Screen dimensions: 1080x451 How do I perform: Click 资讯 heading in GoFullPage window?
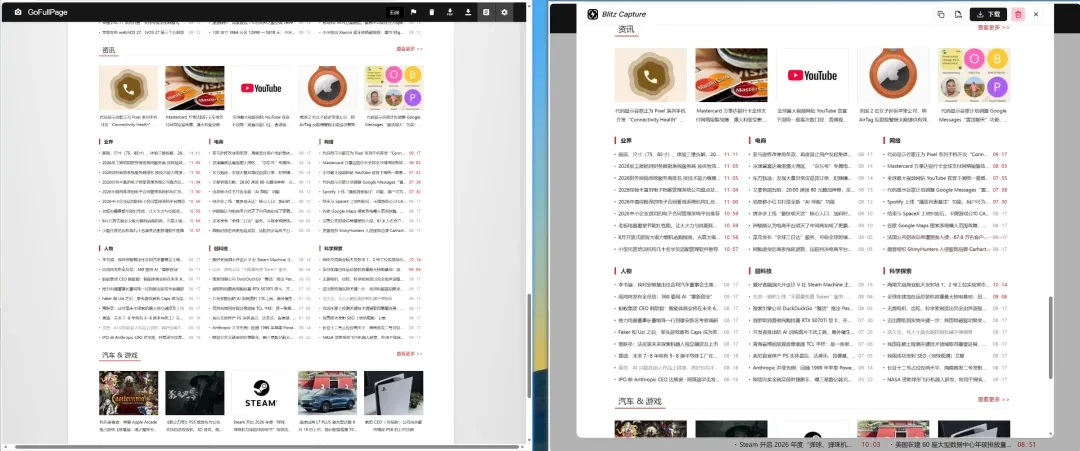[109, 50]
